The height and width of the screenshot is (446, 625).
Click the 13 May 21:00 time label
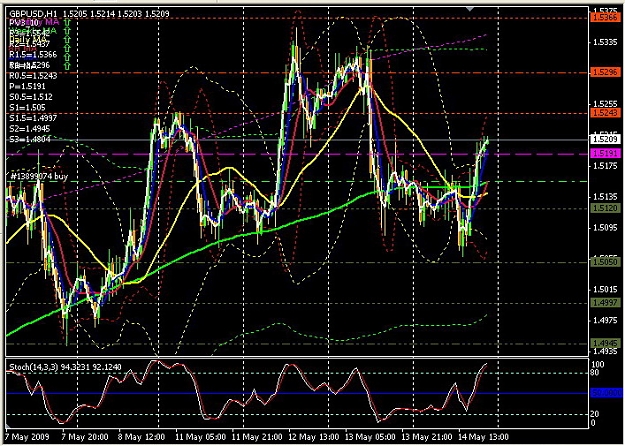426,437
